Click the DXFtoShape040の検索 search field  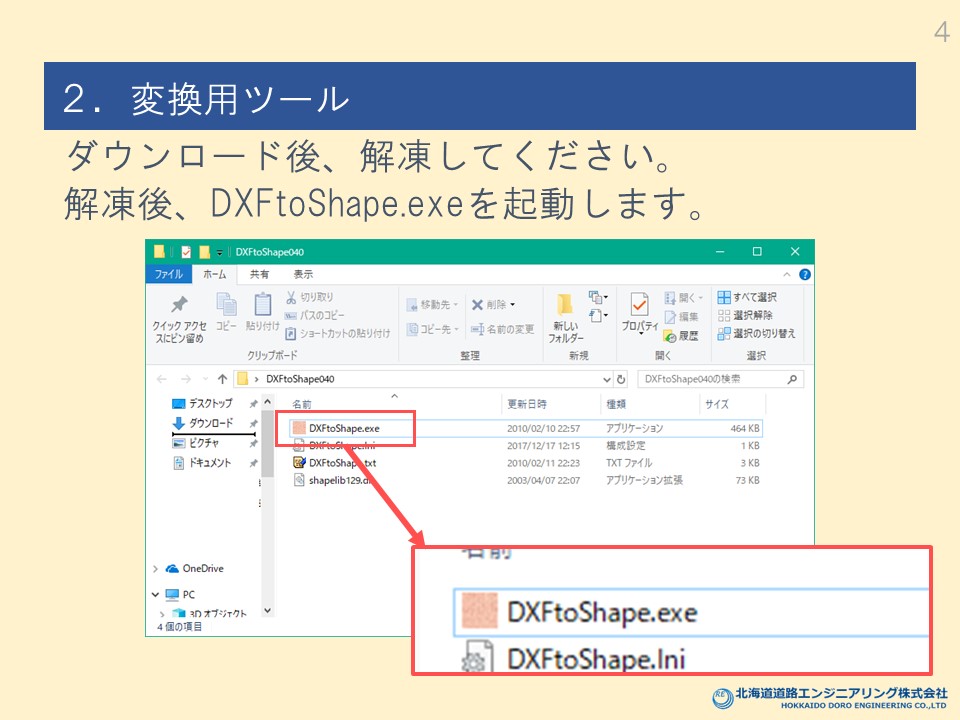click(712, 380)
